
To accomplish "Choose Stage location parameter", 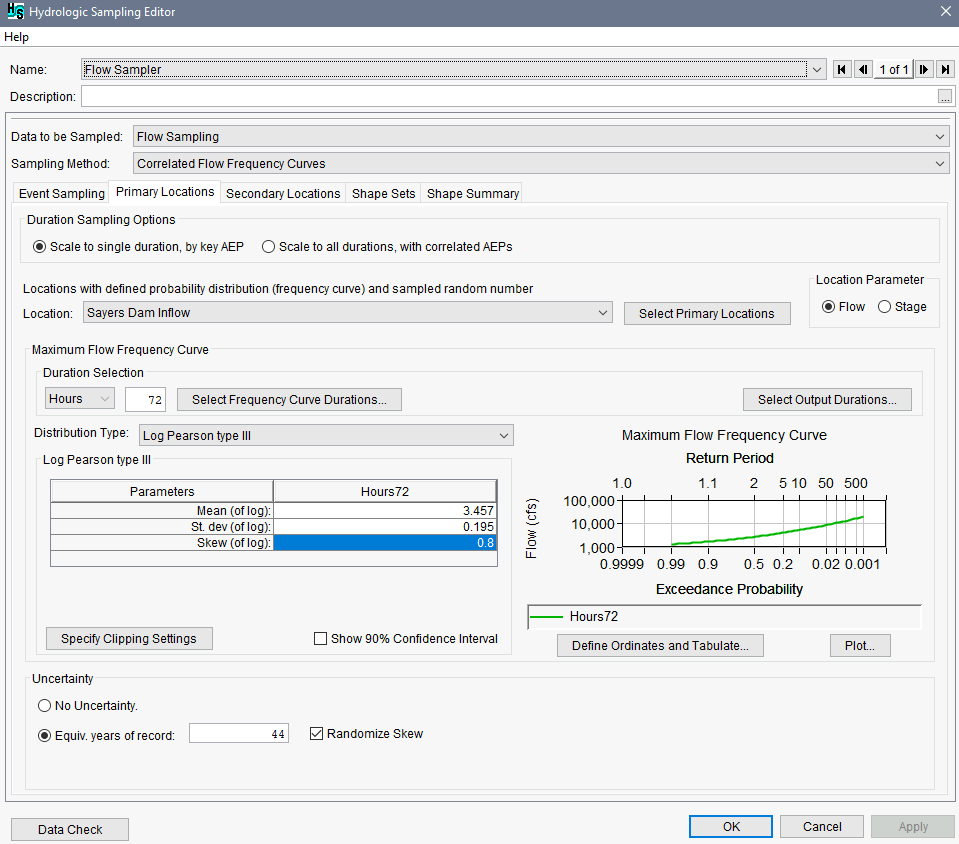I will click(884, 306).
